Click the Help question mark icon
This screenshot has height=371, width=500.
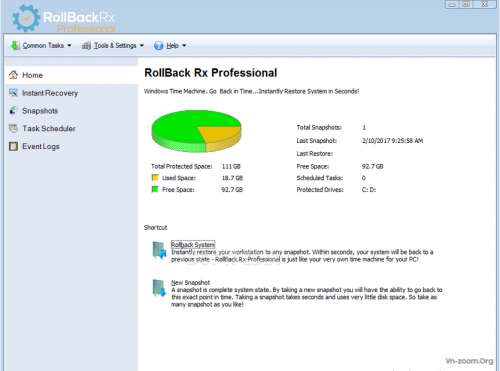click(x=159, y=45)
